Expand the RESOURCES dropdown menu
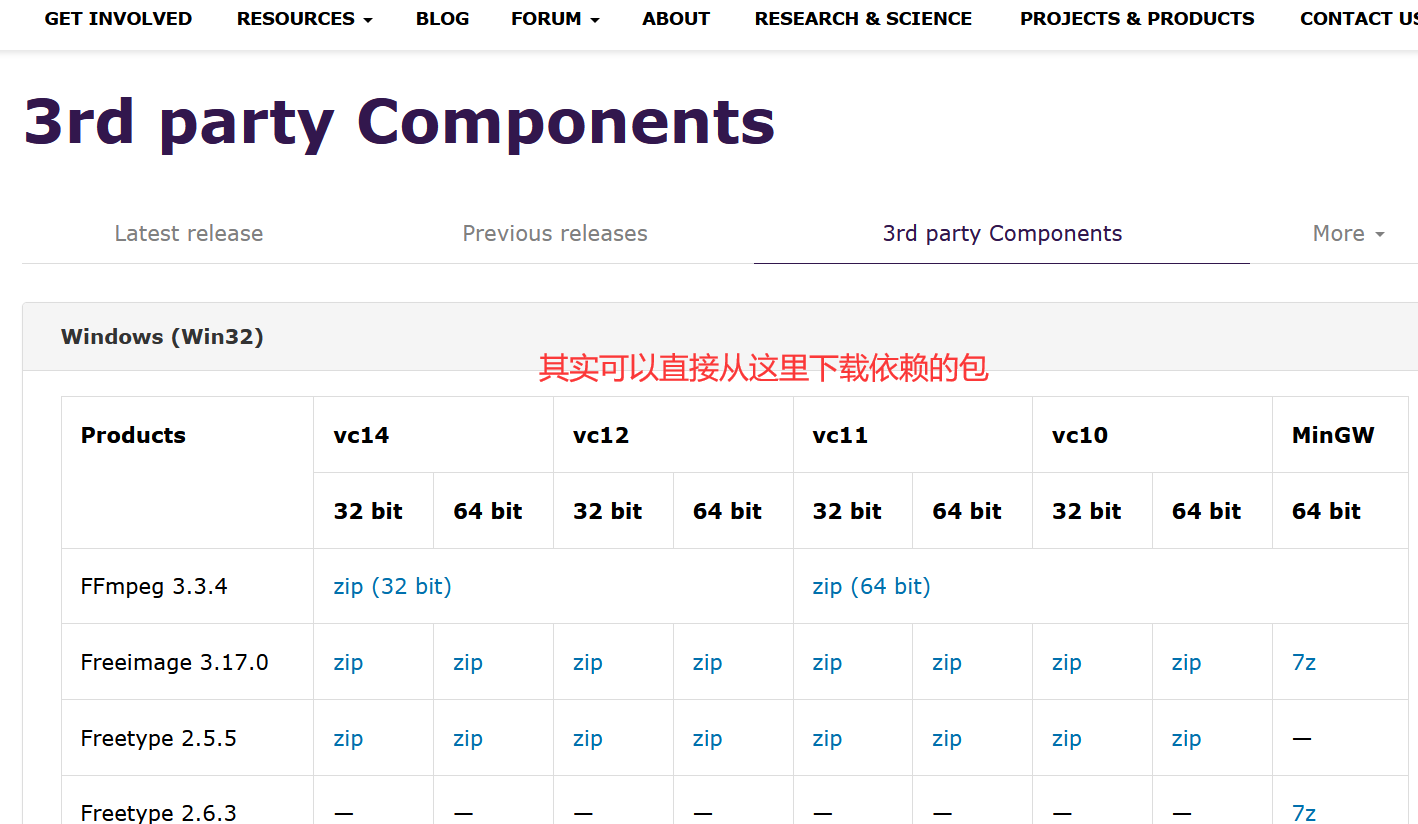The width and height of the screenshot is (1418, 824). (x=304, y=19)
